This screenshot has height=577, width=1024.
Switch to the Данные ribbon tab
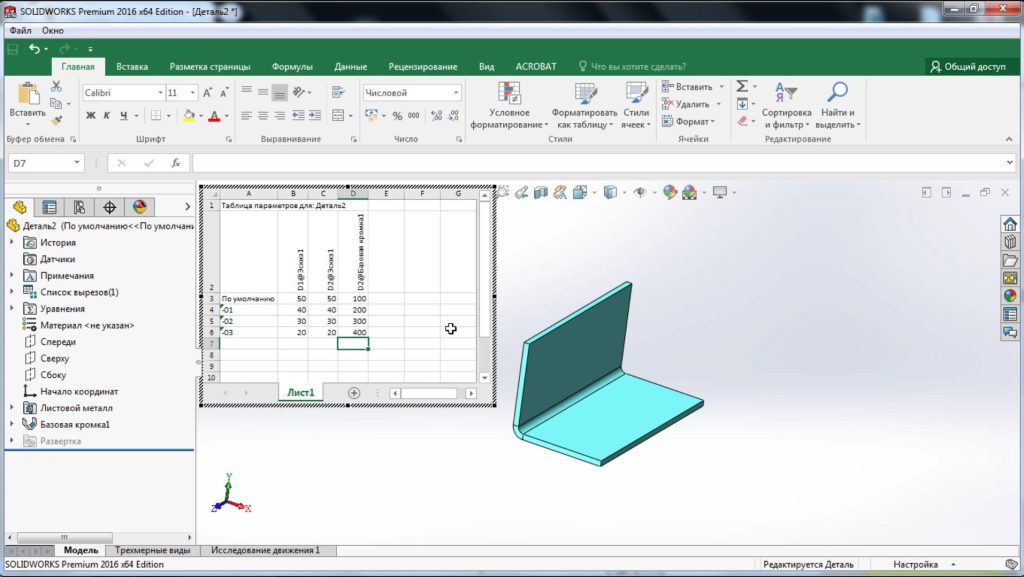tap(351, 67)
